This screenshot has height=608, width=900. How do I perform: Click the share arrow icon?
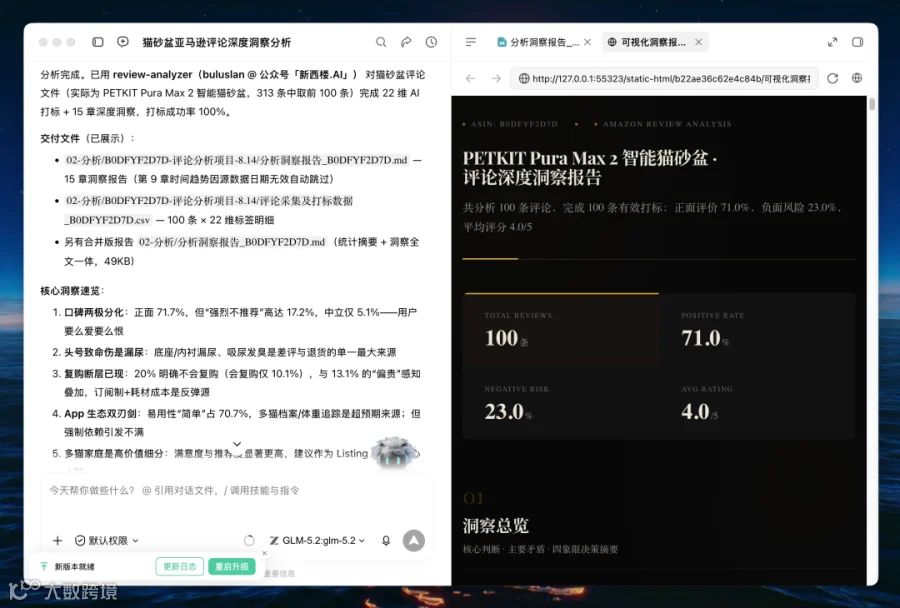pyautogui.click(x=406, y=42)
